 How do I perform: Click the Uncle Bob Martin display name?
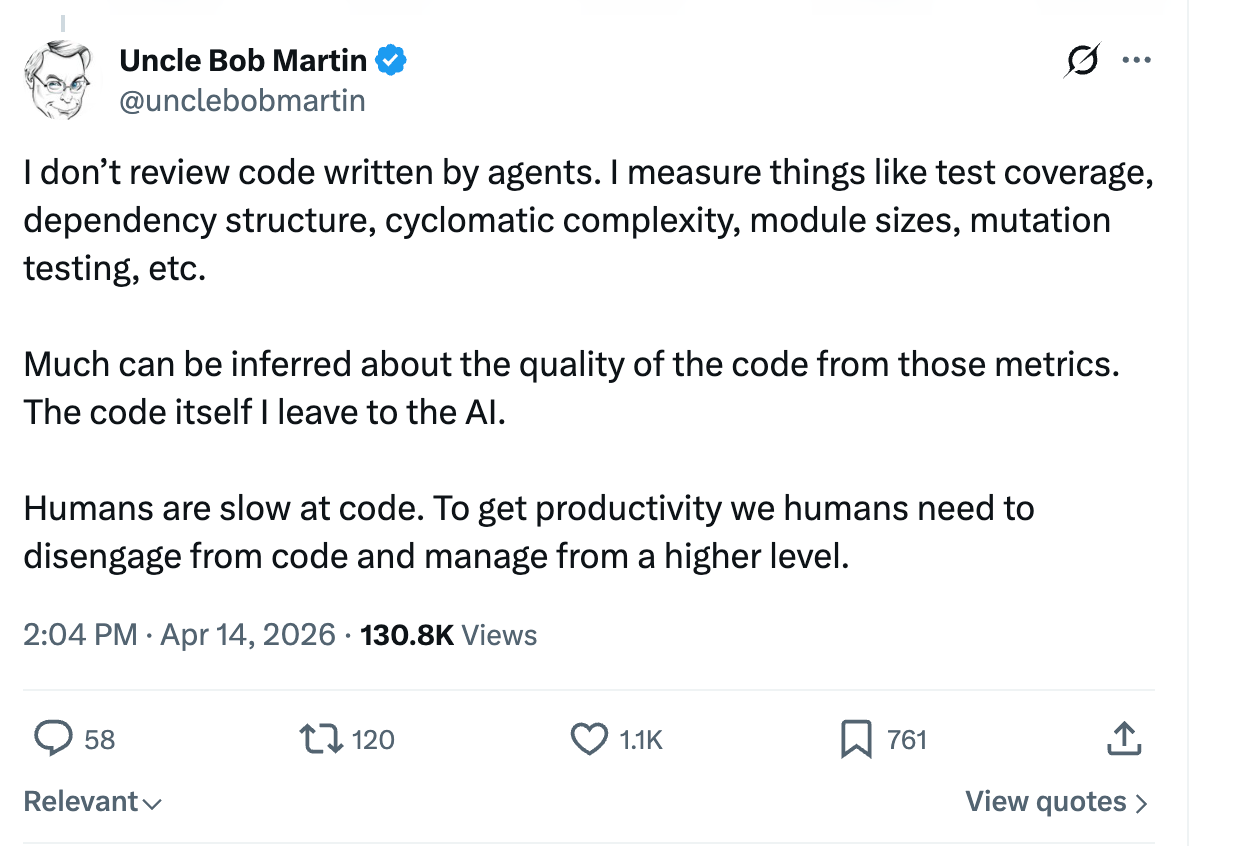[242, 60]
